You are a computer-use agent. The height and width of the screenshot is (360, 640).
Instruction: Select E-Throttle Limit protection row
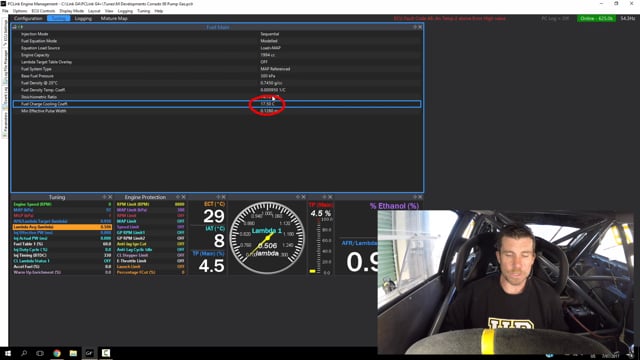(x=150, y=261)
